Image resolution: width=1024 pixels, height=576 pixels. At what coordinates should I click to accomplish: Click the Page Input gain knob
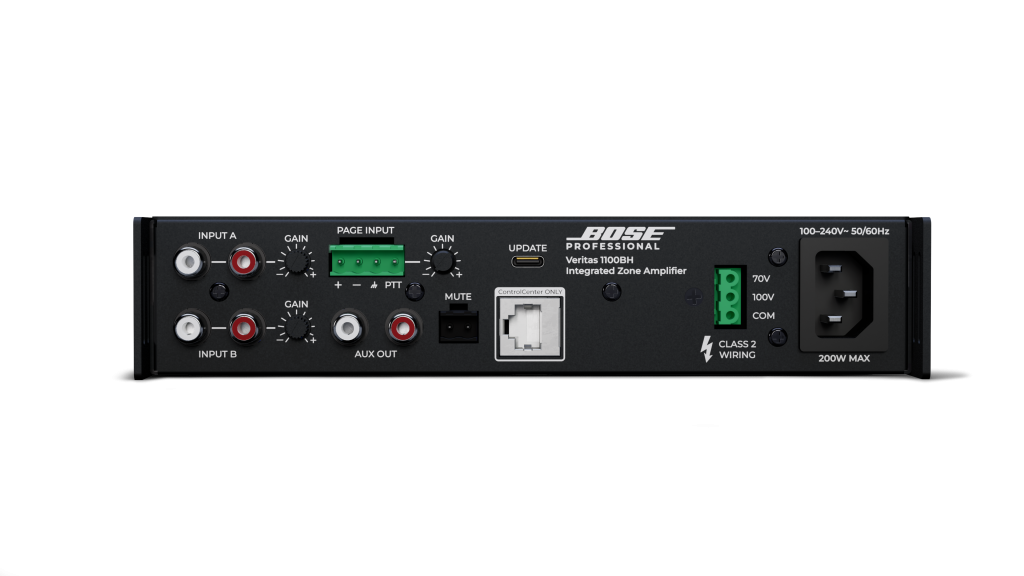point(441,262)
